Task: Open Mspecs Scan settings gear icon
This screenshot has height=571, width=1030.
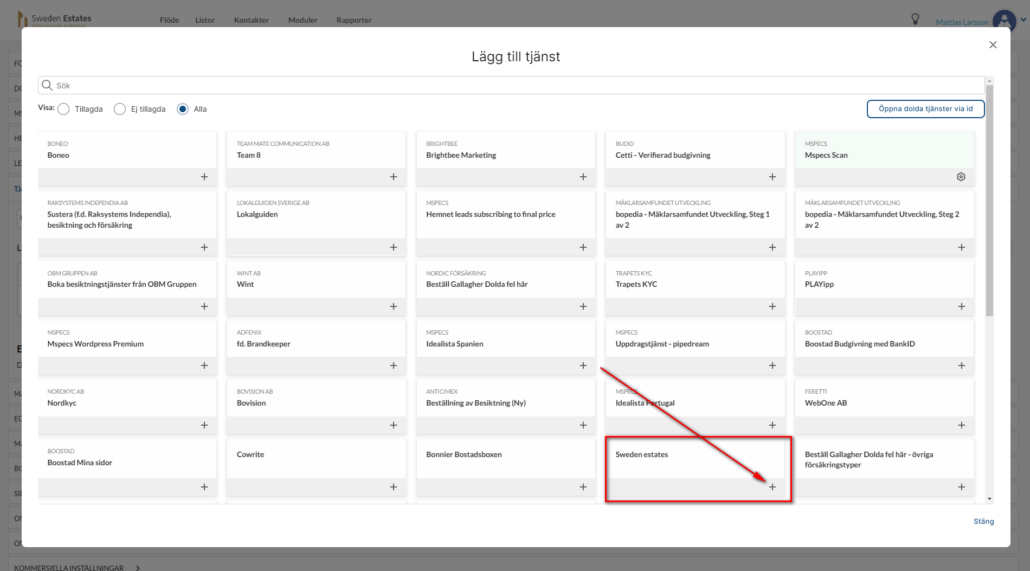Action: [x=961, y=177]
